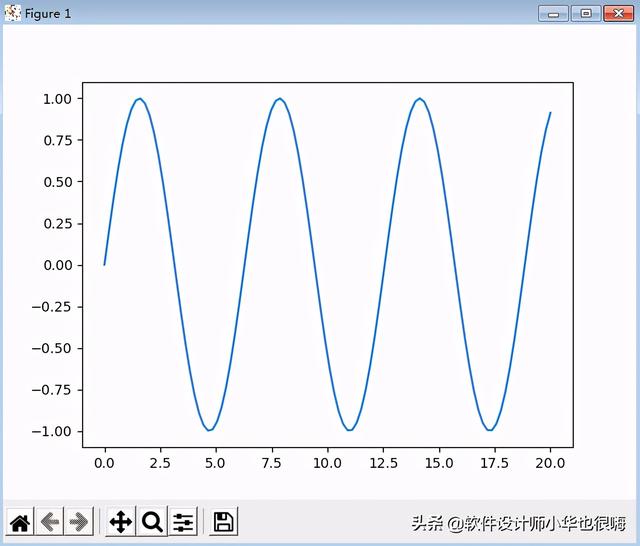Click x-axis label 12.5
640x546 pixels.
click(383, 463)
